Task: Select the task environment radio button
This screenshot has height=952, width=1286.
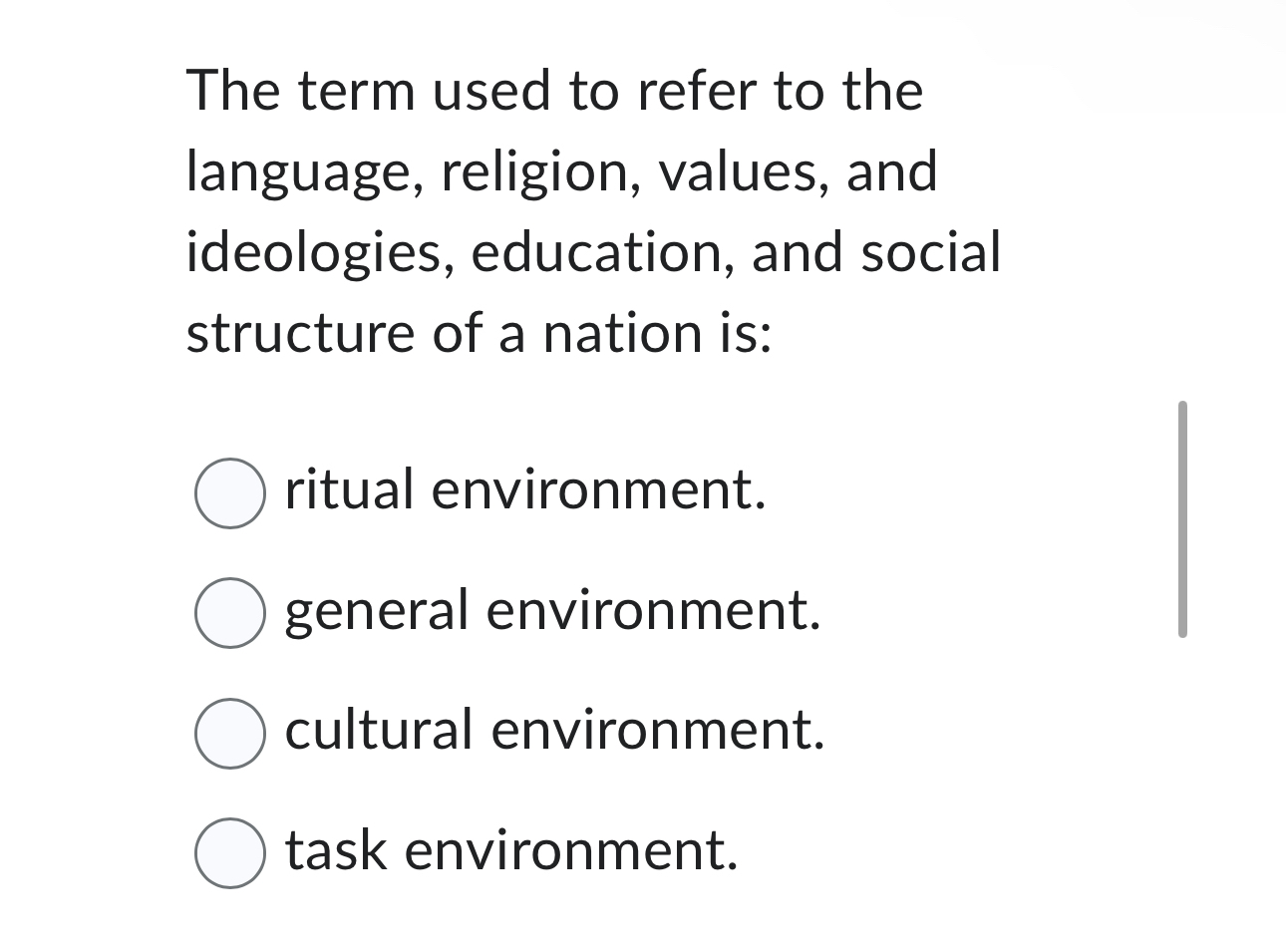Action: point(229,854)
